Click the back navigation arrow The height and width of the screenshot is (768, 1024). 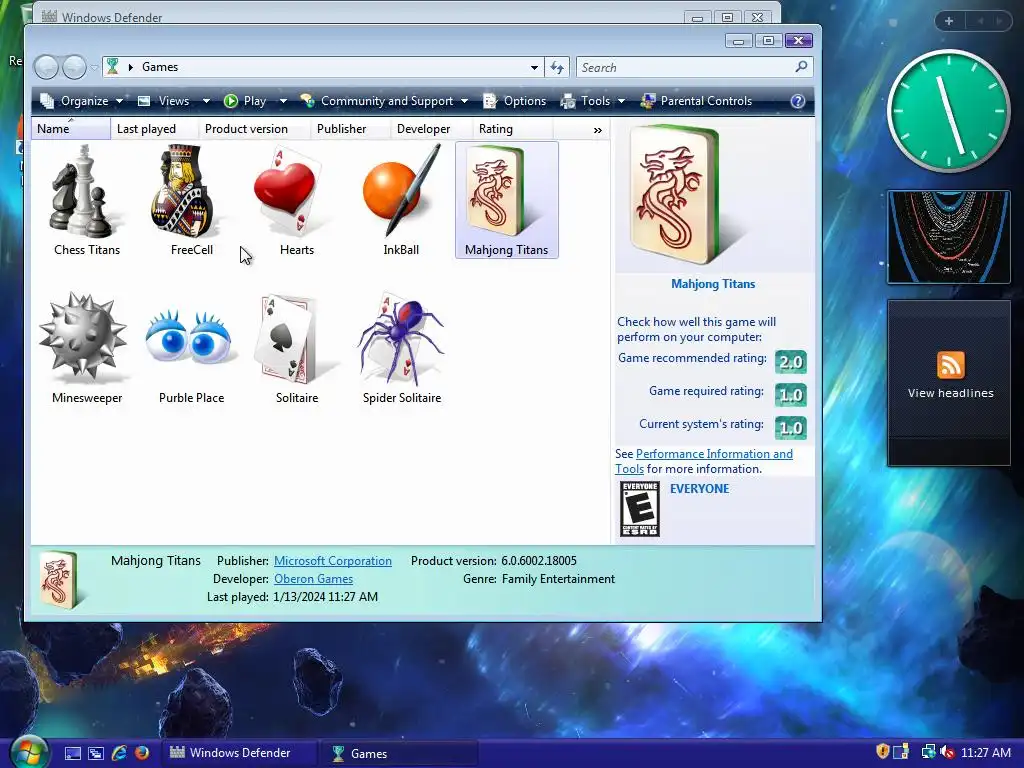click(47, 67)
